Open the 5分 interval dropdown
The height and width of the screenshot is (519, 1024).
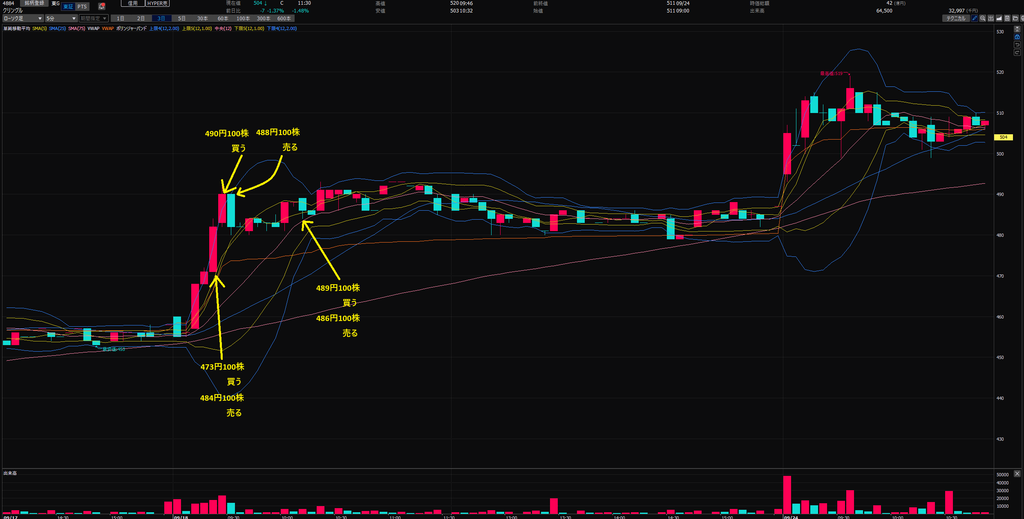(61, 18)
